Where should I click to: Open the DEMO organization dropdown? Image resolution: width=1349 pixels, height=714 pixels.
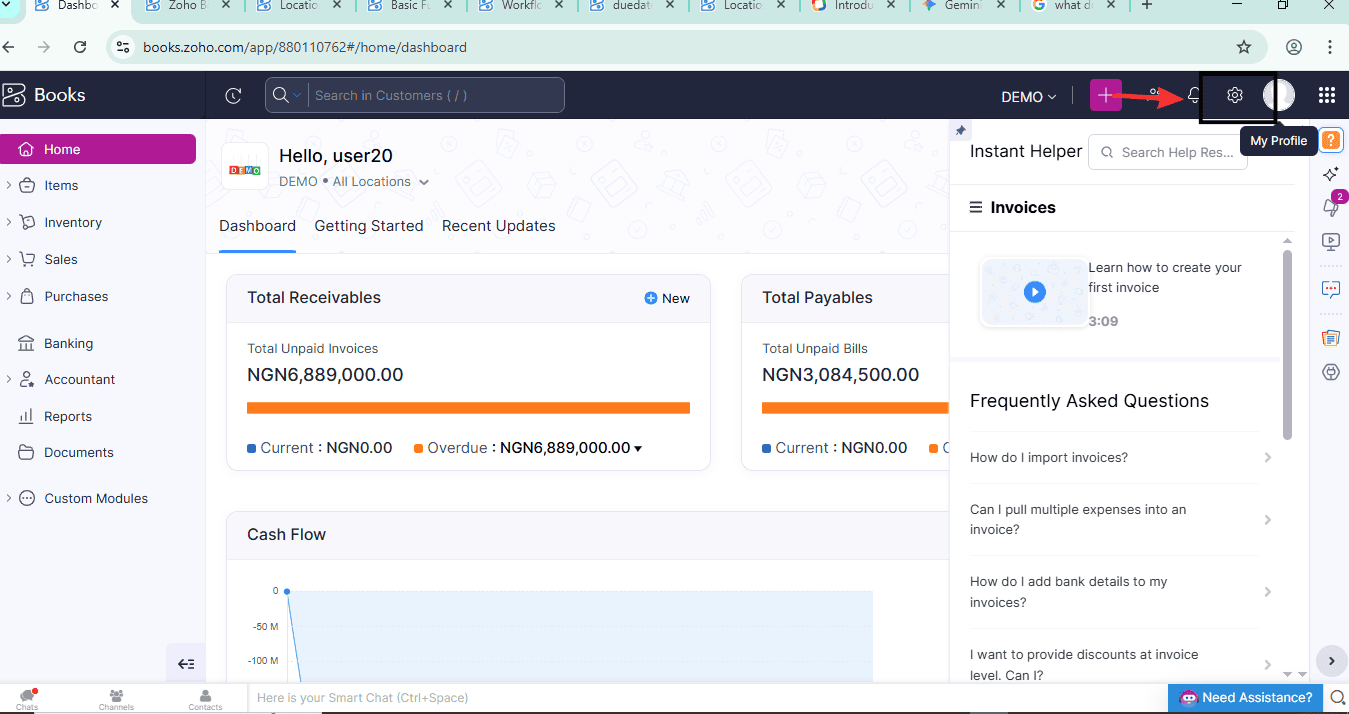pyautogui.click(x=1029, y=97)
